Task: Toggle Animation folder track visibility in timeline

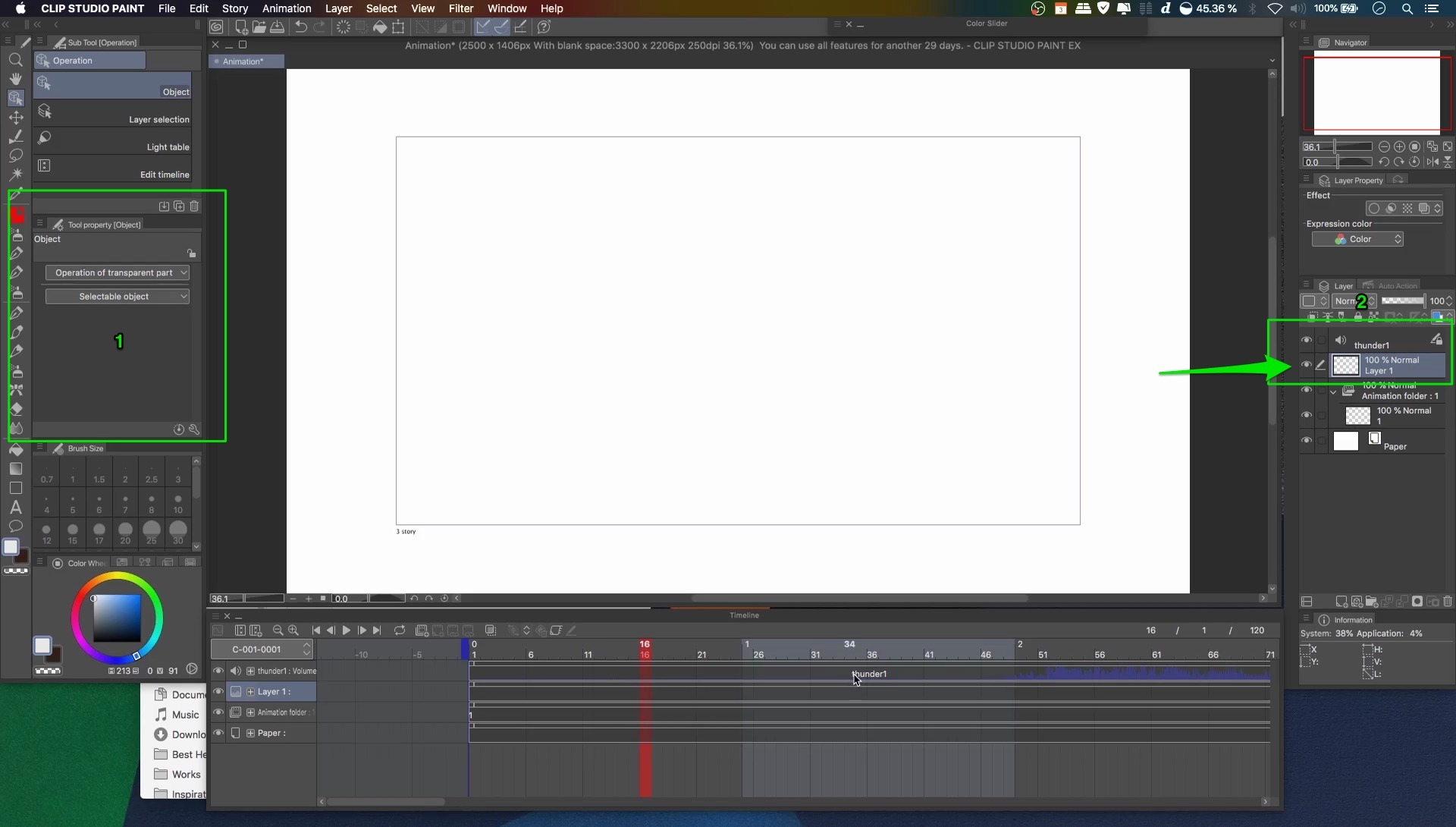Action: pyautogui.click(x=218, y=712)
